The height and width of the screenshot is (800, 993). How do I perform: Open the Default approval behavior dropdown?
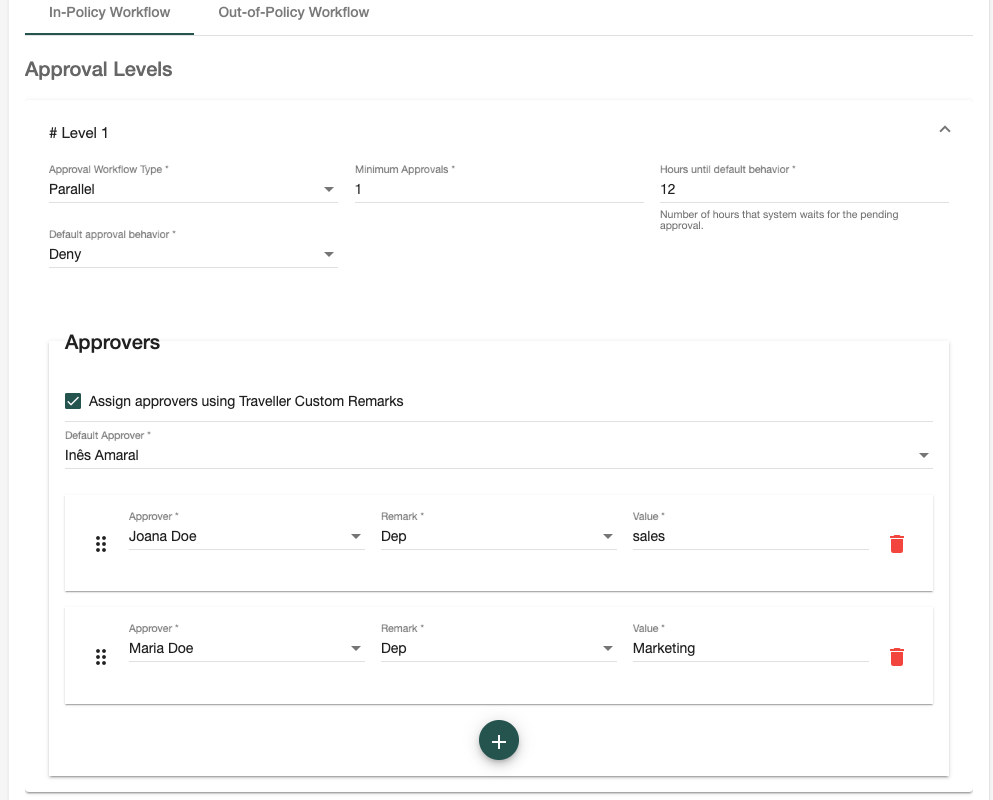pos(192,255)
